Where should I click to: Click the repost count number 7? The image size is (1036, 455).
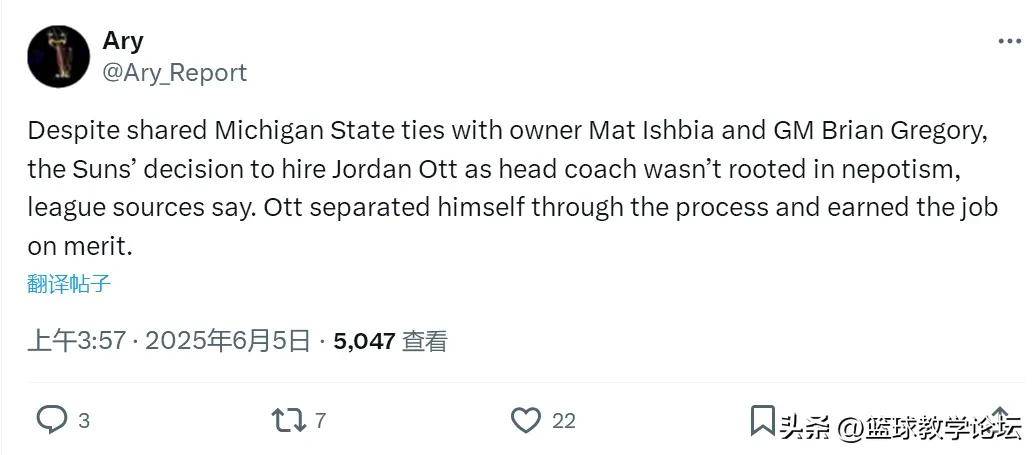320,421
